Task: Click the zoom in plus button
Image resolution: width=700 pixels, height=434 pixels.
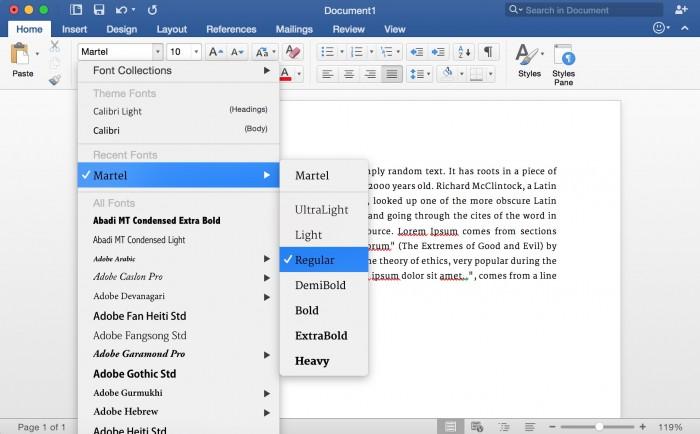Action: (x=643, y=427)
